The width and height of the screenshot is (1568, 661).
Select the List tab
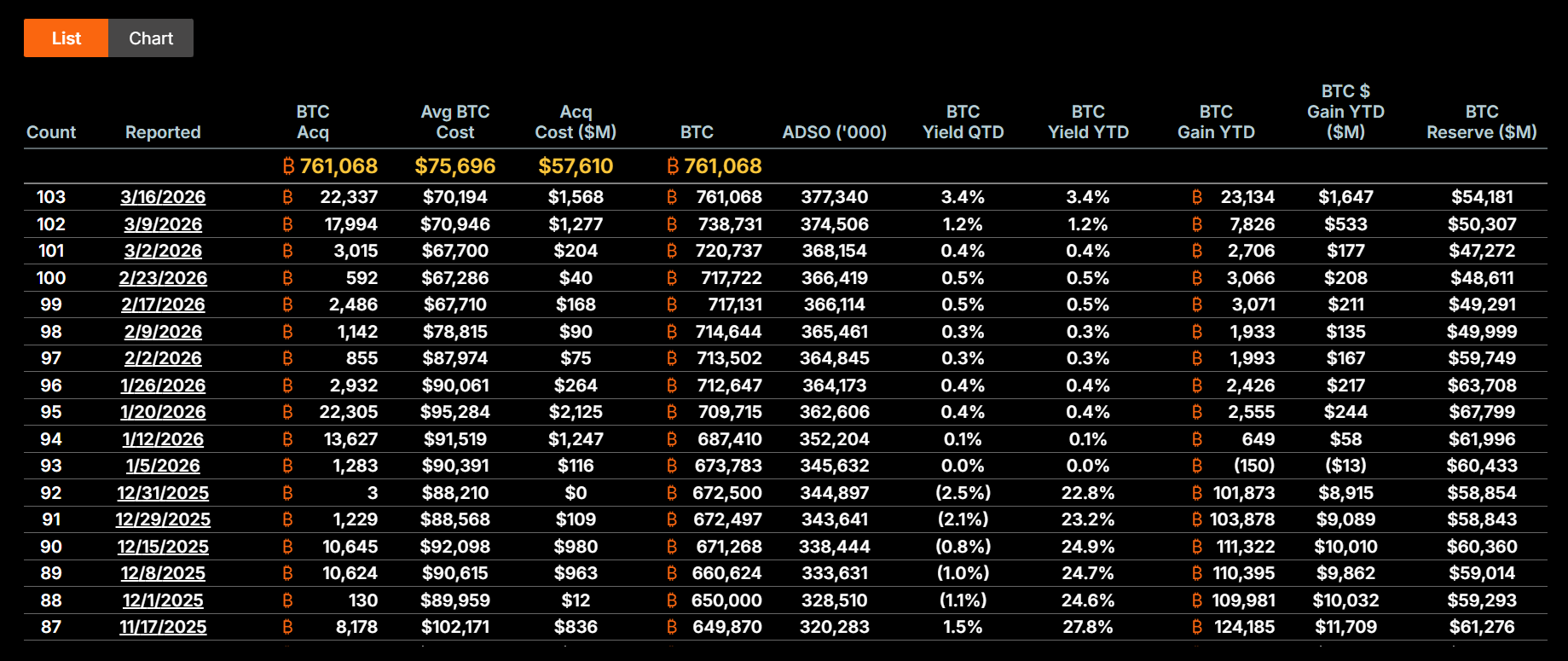pos(66,38)
